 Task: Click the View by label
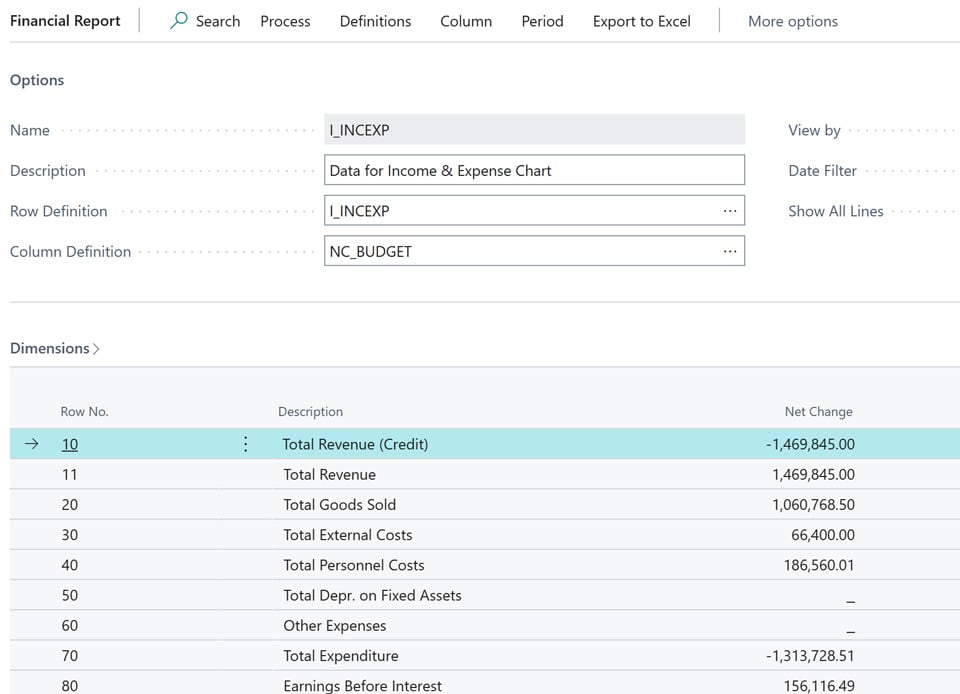pos(814,130)
